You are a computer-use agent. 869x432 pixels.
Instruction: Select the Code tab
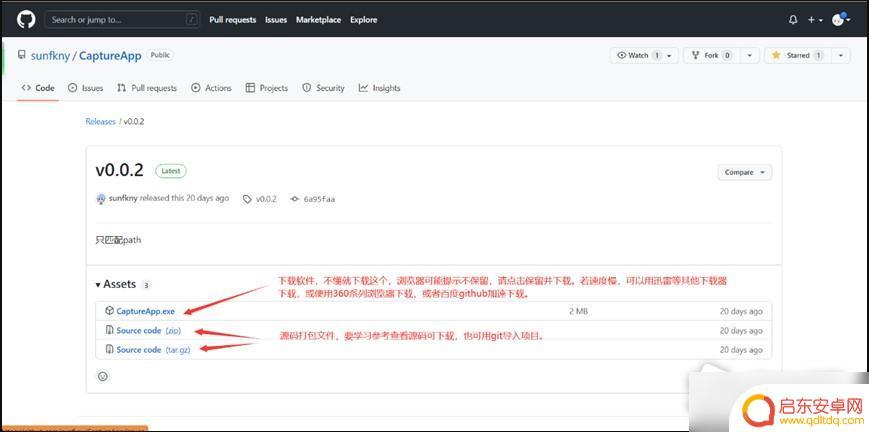[x=38, y=88]
